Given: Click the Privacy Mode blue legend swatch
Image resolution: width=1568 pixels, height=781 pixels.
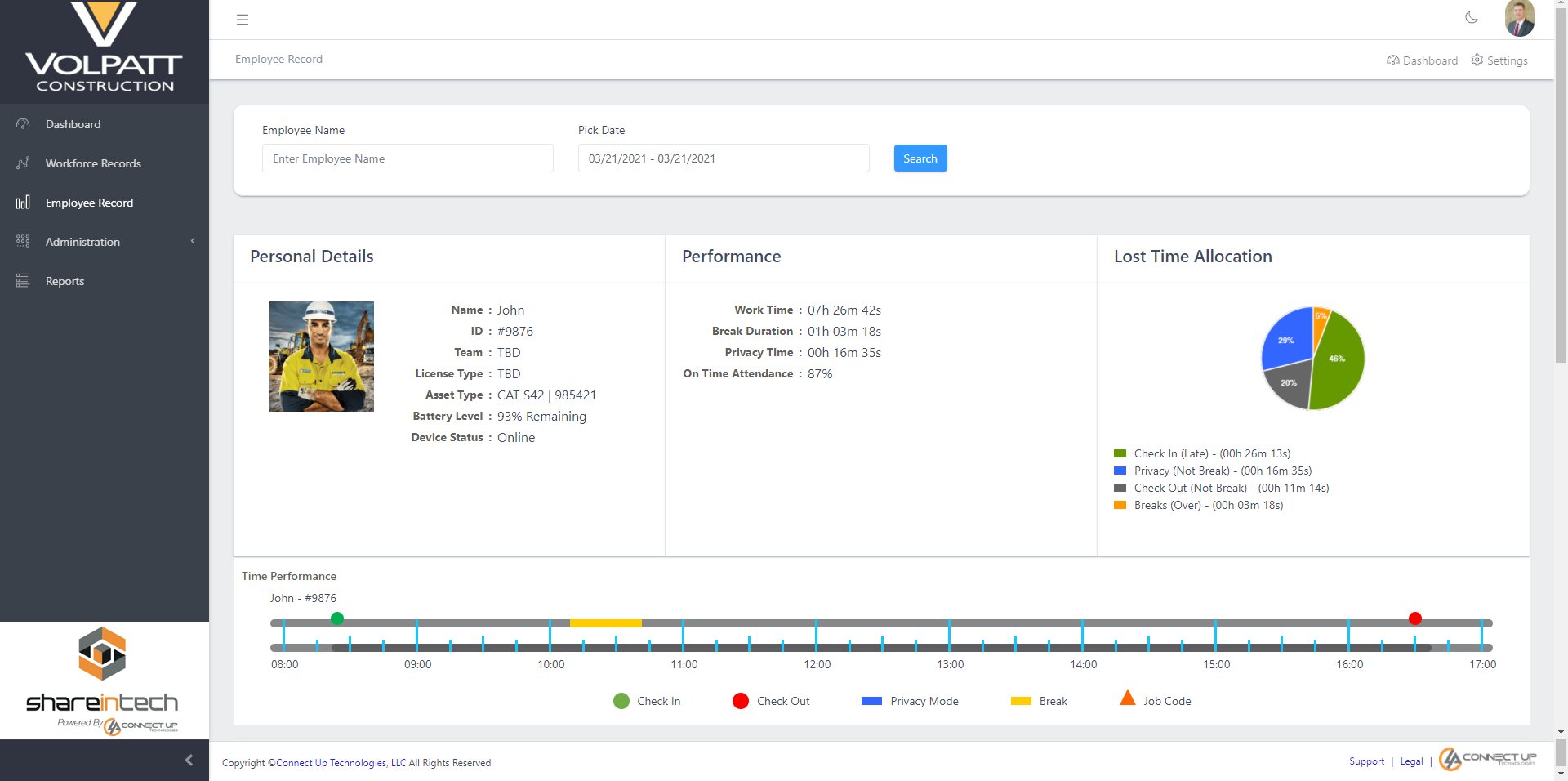Looking at the screenshot, I should [x=871, y=701].
